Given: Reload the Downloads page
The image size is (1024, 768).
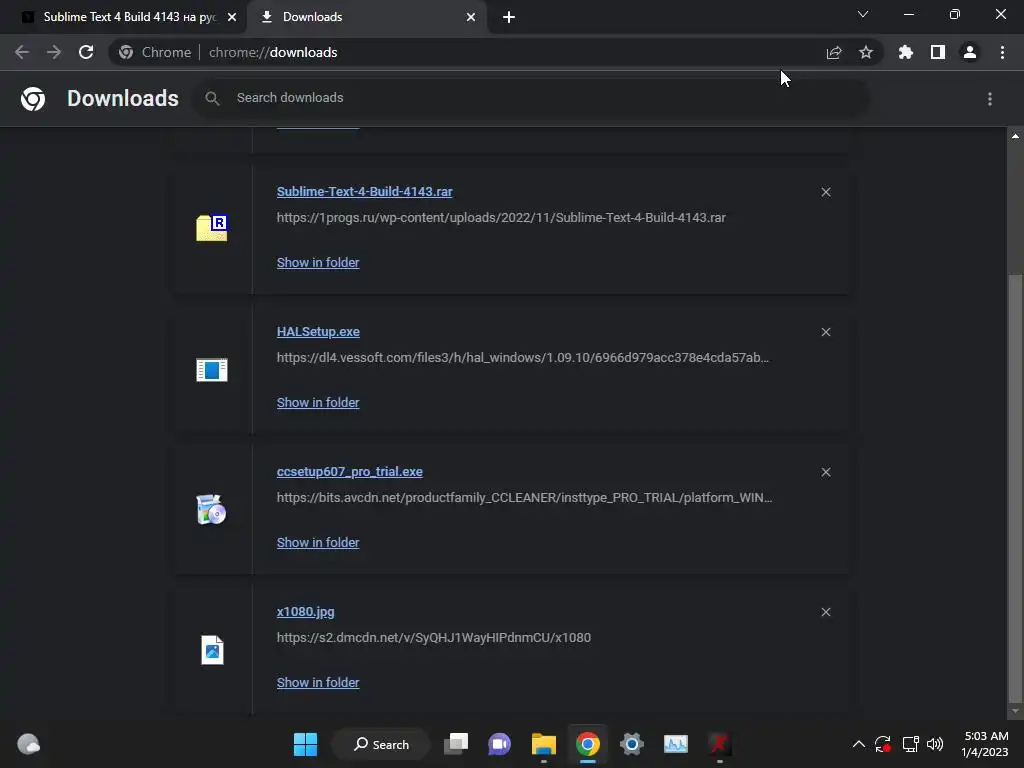Looking at the screenshot, I should (x=86, y=52).
